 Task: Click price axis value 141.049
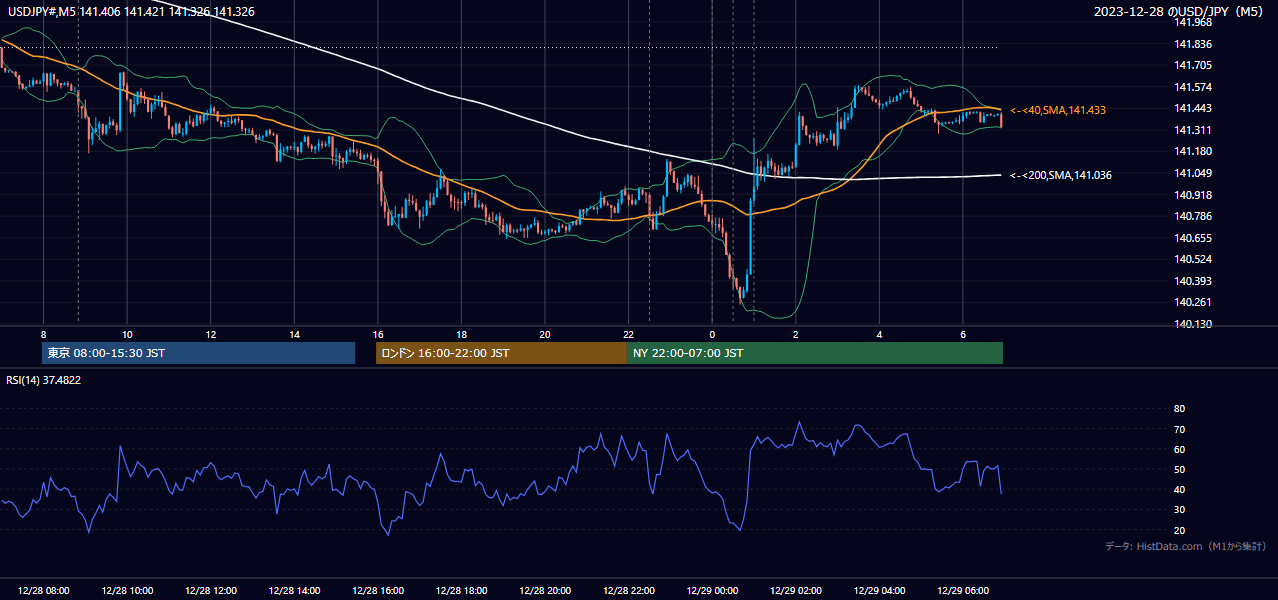(1193, 173)
